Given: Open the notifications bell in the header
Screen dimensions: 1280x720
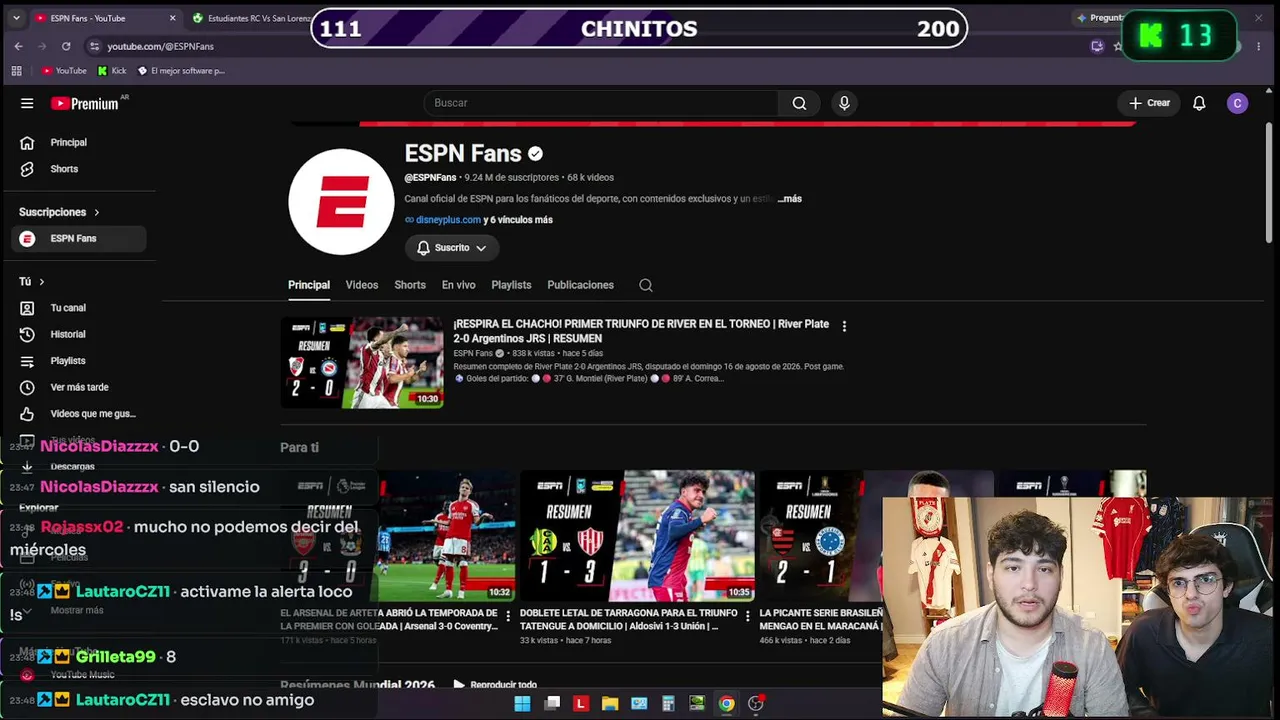Looking at the screenshot, I should pos(1199,103).
